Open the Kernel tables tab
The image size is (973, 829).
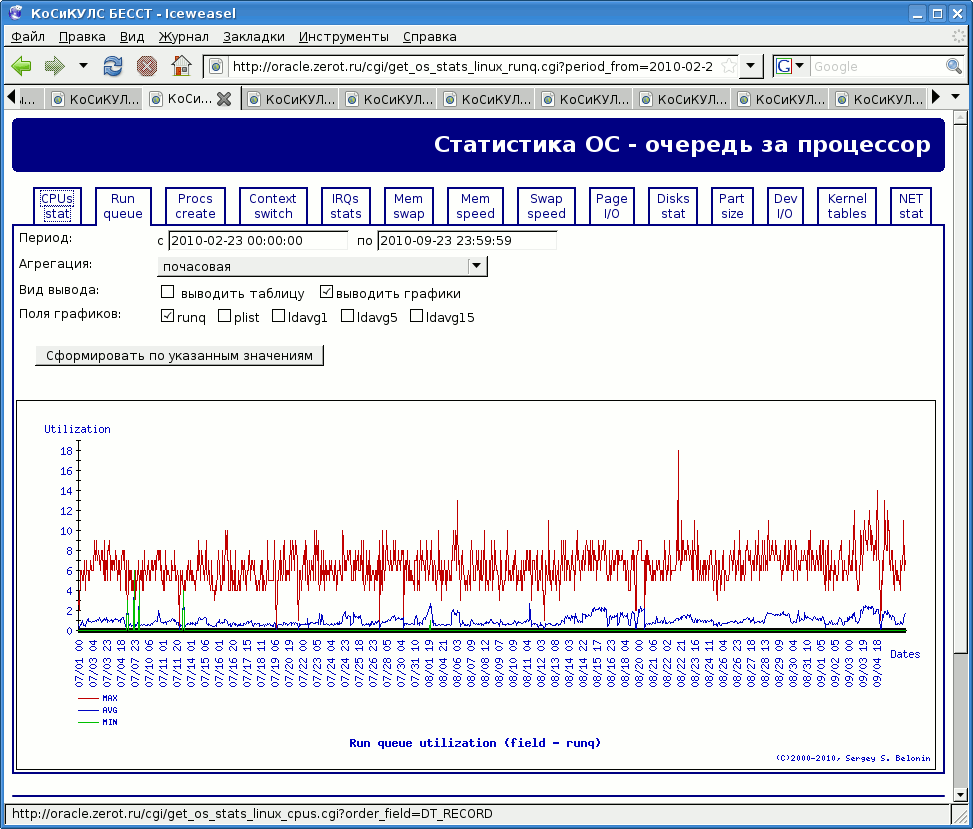pos(847,206)
